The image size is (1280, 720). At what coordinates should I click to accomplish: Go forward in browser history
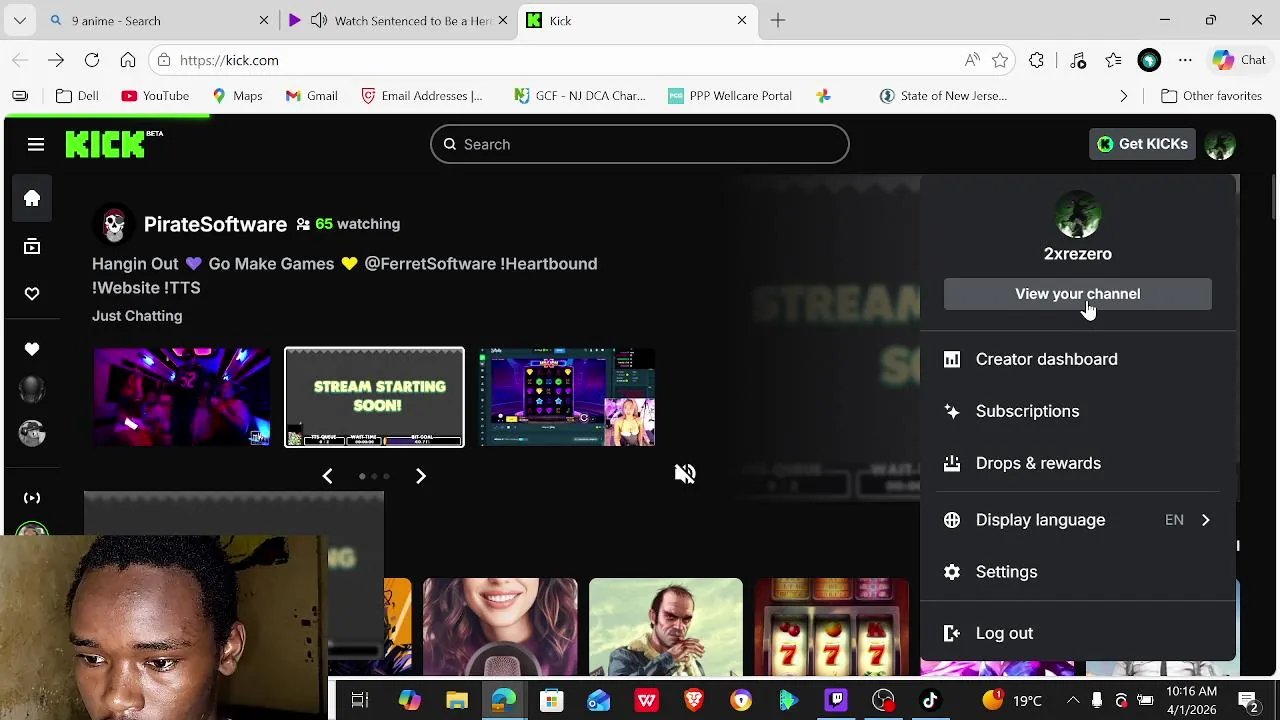tap(56, 60)
